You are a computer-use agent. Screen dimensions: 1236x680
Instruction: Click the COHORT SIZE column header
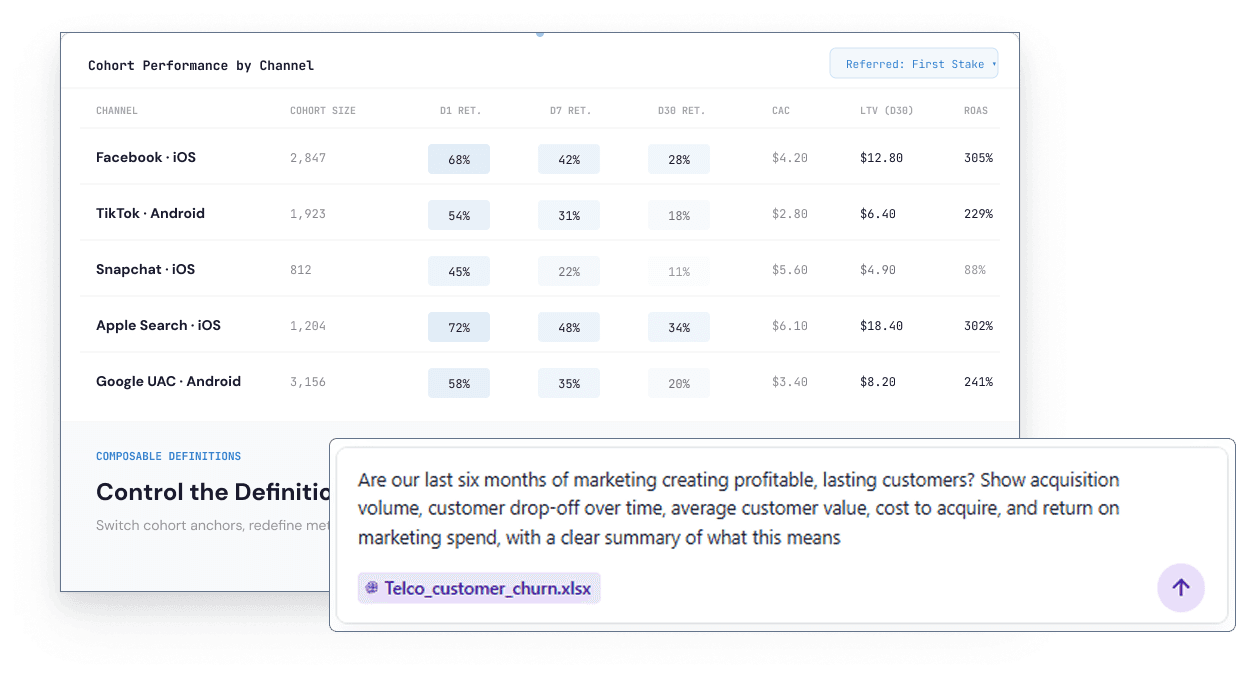pyautogui.click(x=323, y=111)
